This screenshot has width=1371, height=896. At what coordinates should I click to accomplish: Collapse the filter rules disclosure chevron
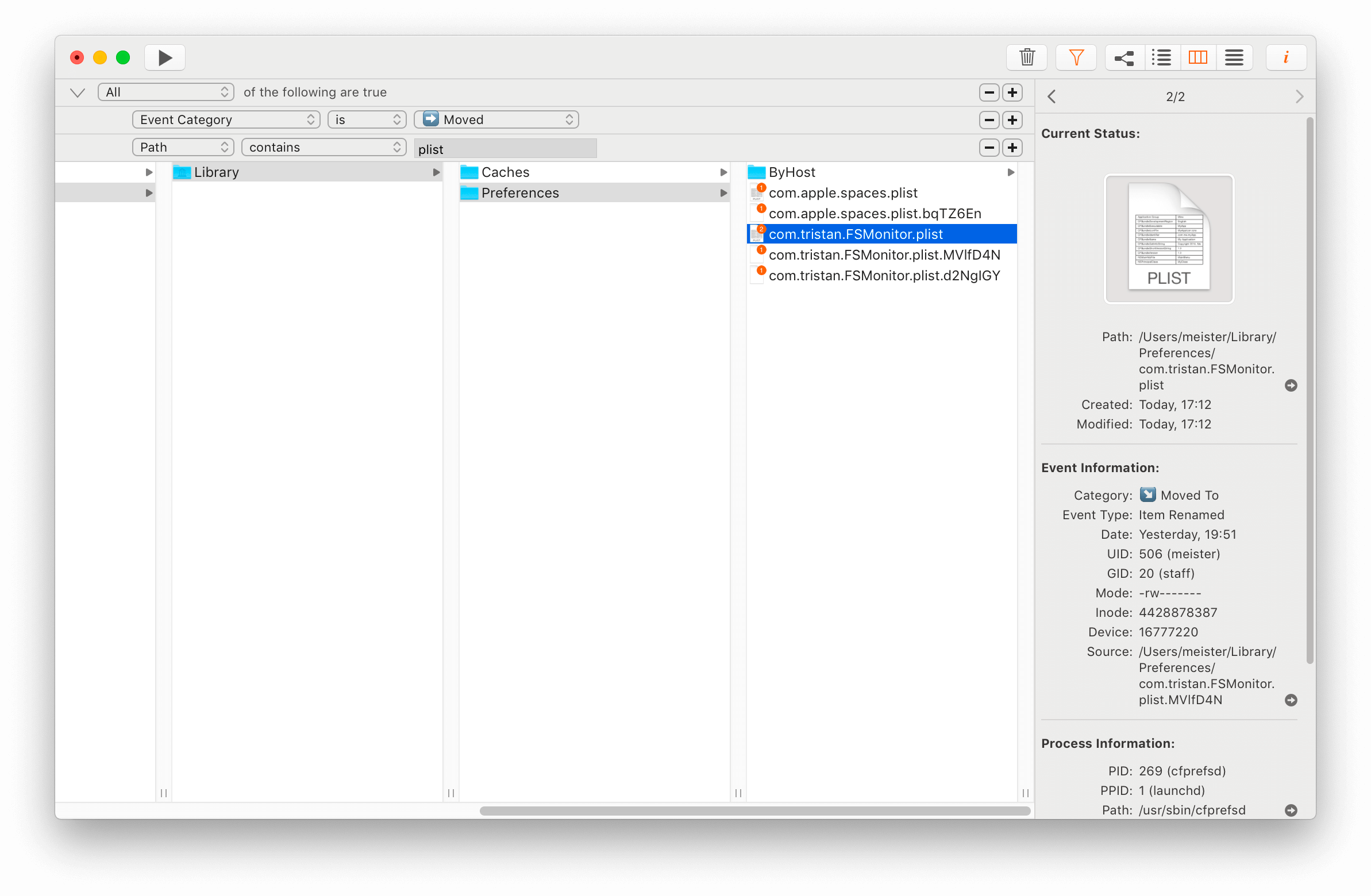[x=77, y=92]
